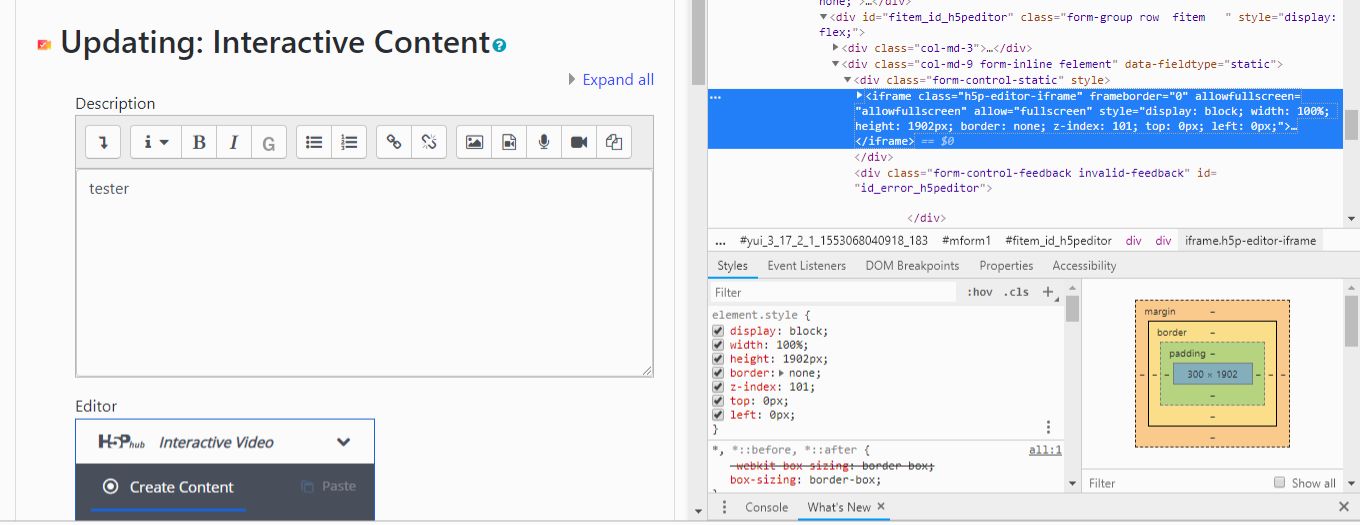Expand the border shorthand value triangle

click(x=781, y=373)
